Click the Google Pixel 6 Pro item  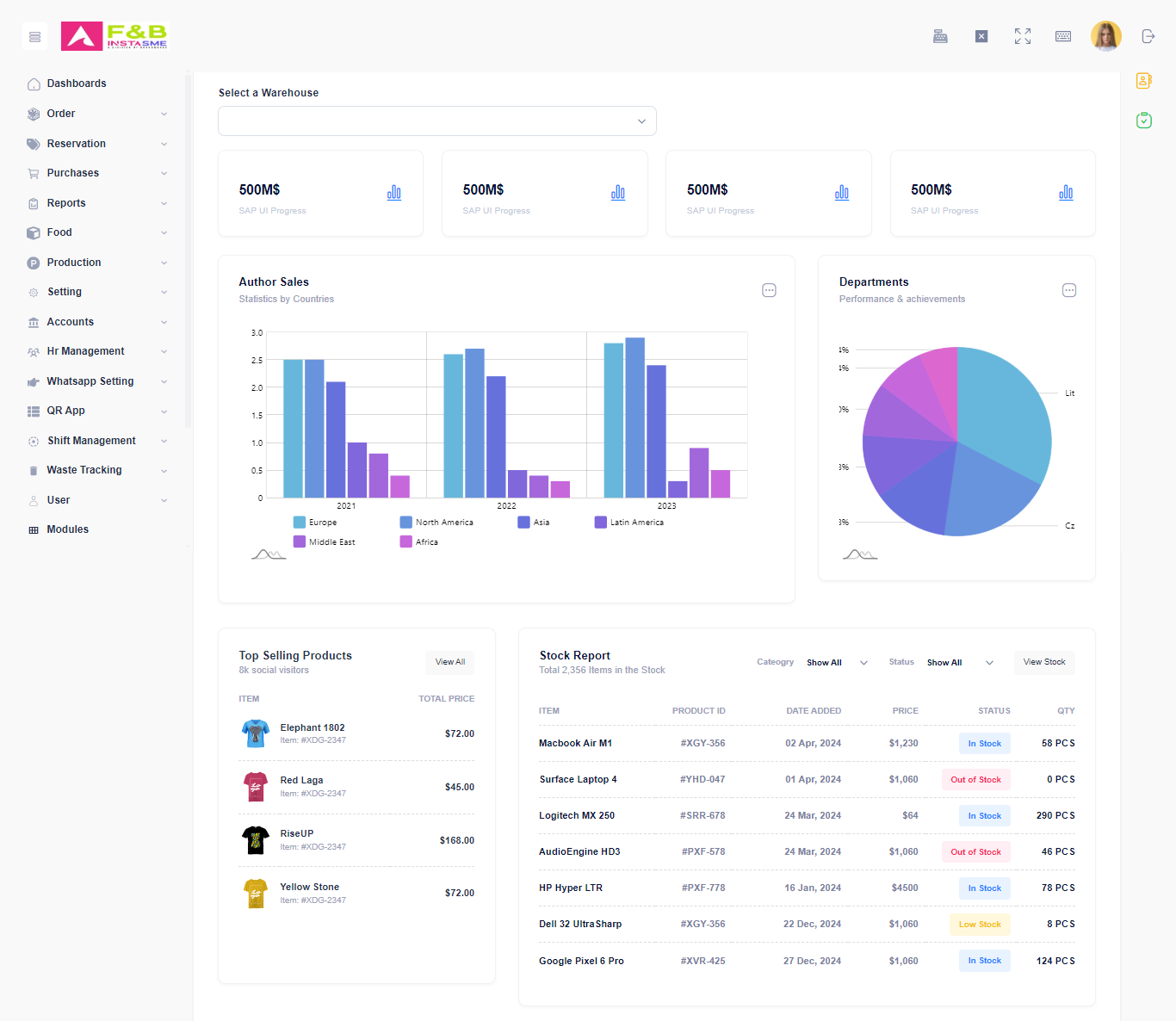pos(581,961)
